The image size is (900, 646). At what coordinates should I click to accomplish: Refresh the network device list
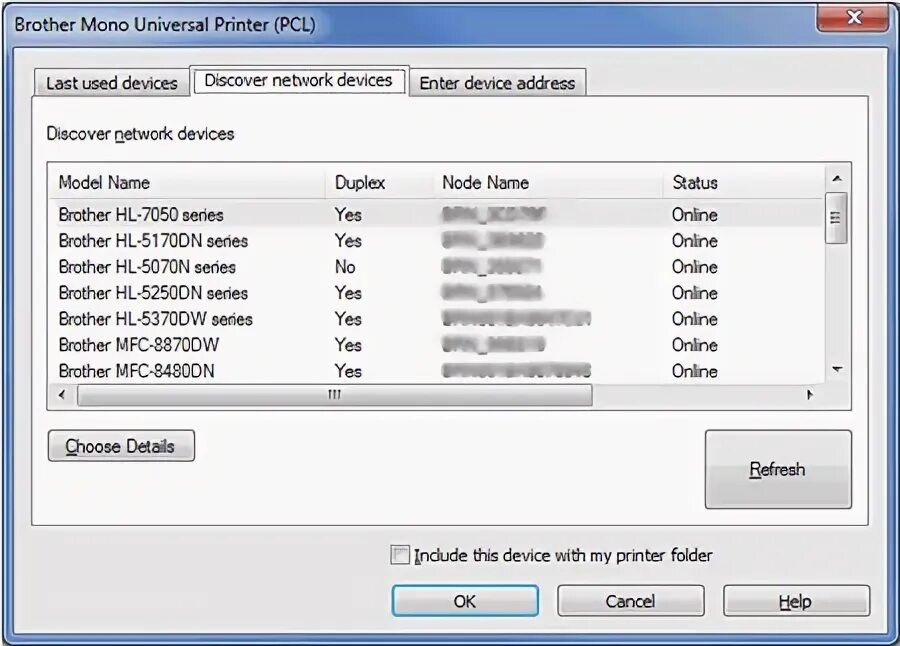point(778,469)
